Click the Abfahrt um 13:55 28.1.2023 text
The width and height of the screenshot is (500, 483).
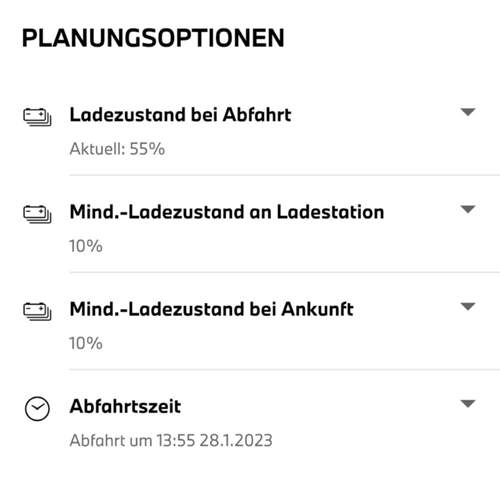tap(171, 440)
